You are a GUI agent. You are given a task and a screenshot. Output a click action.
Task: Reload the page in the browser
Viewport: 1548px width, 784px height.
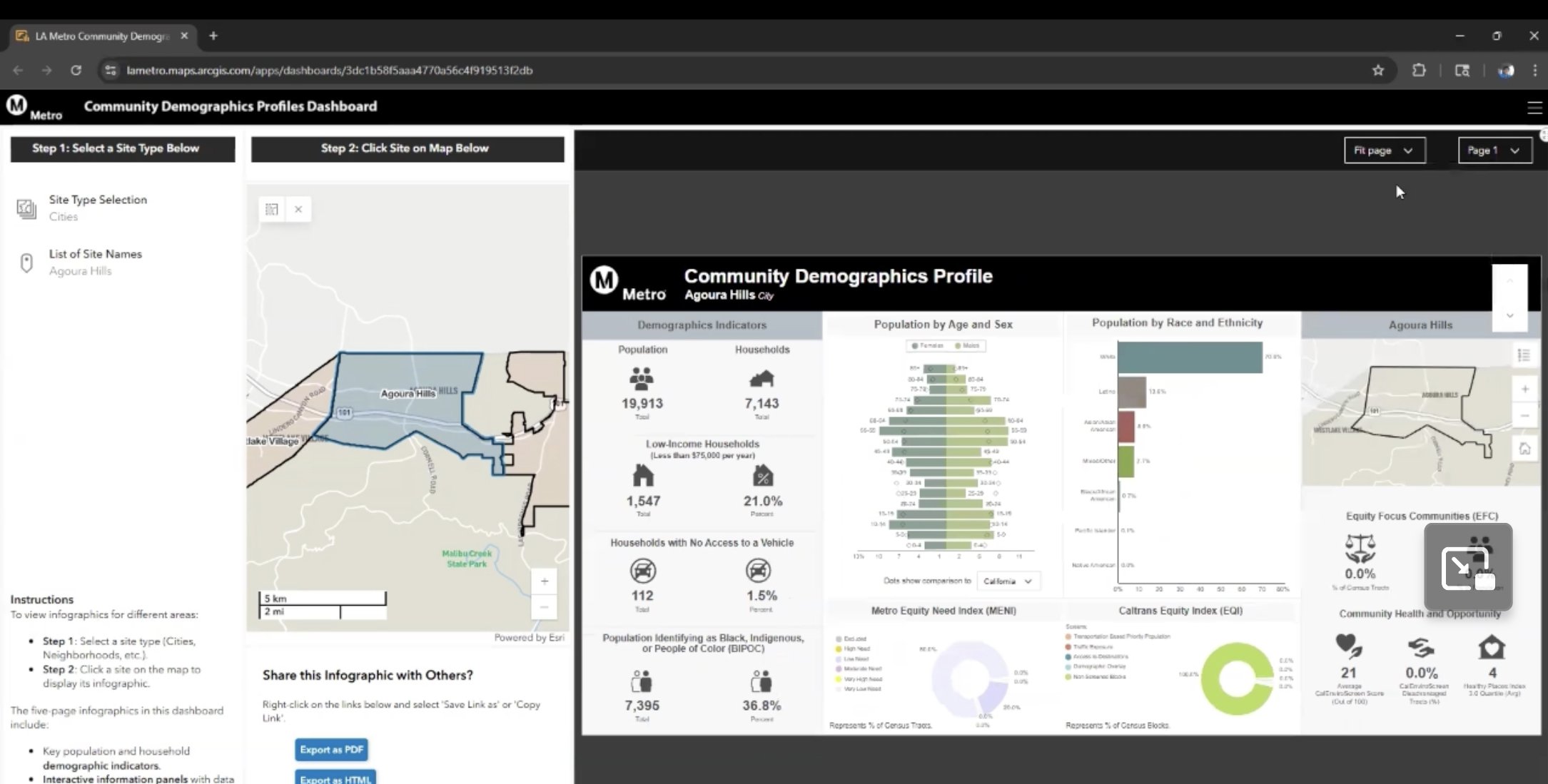76,70
